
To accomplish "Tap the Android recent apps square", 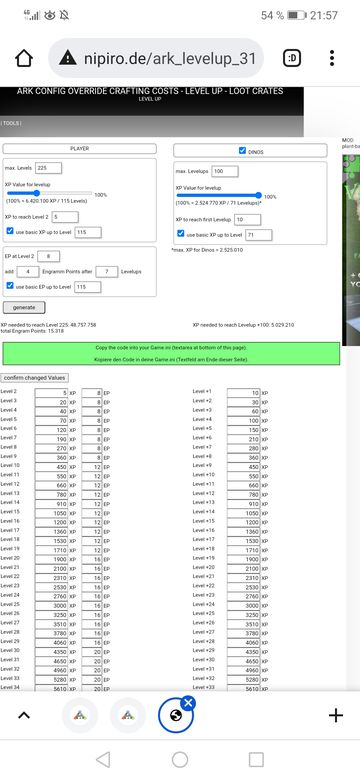I will click(x=256, y=760).
